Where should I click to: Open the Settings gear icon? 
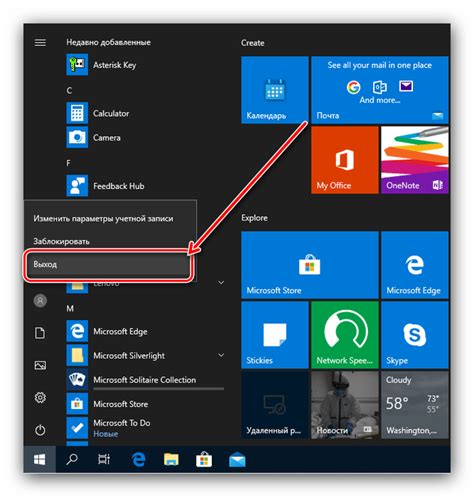(40, 398)
